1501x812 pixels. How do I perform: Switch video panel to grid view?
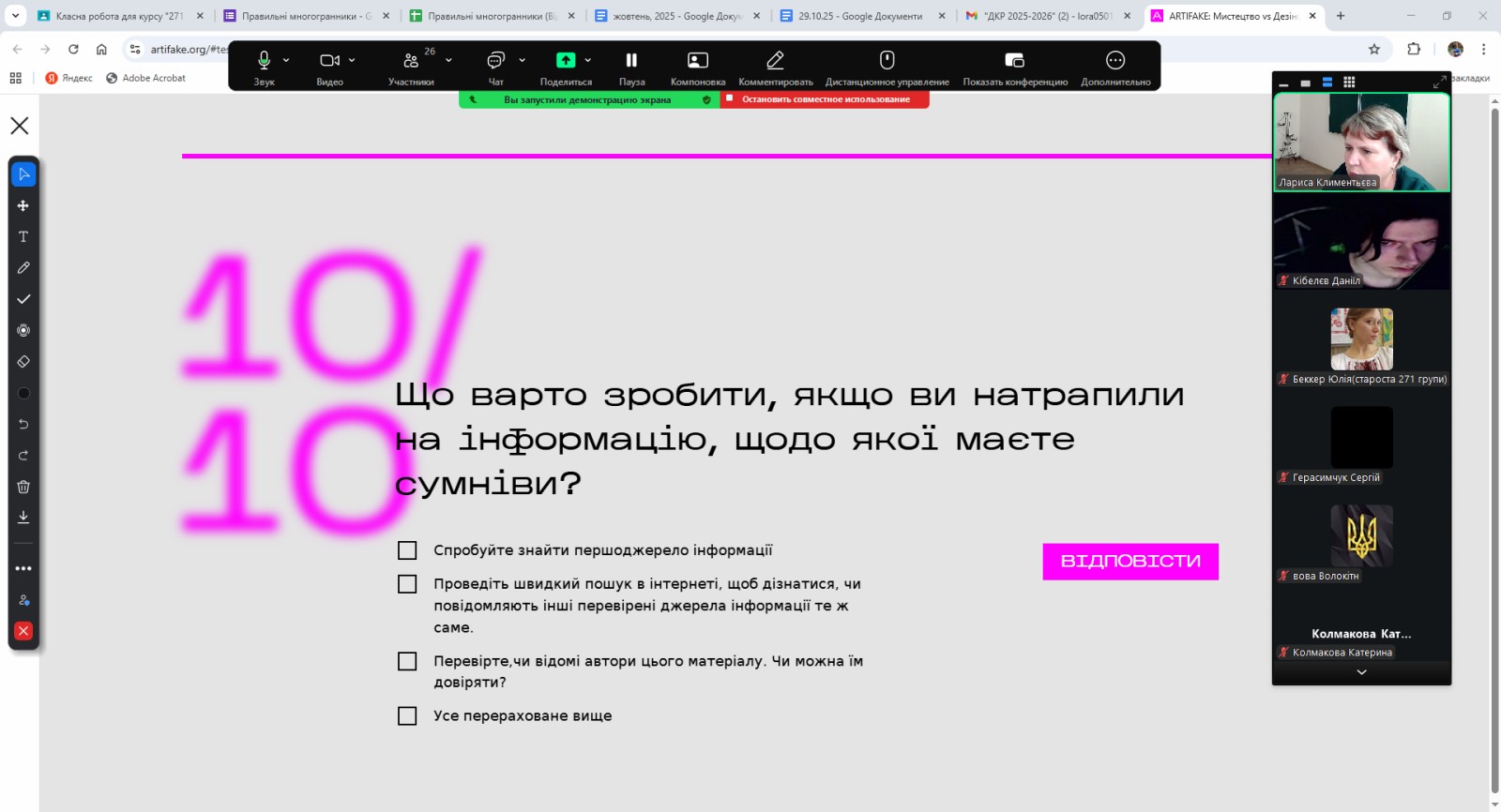click(x=1349, y=83)
